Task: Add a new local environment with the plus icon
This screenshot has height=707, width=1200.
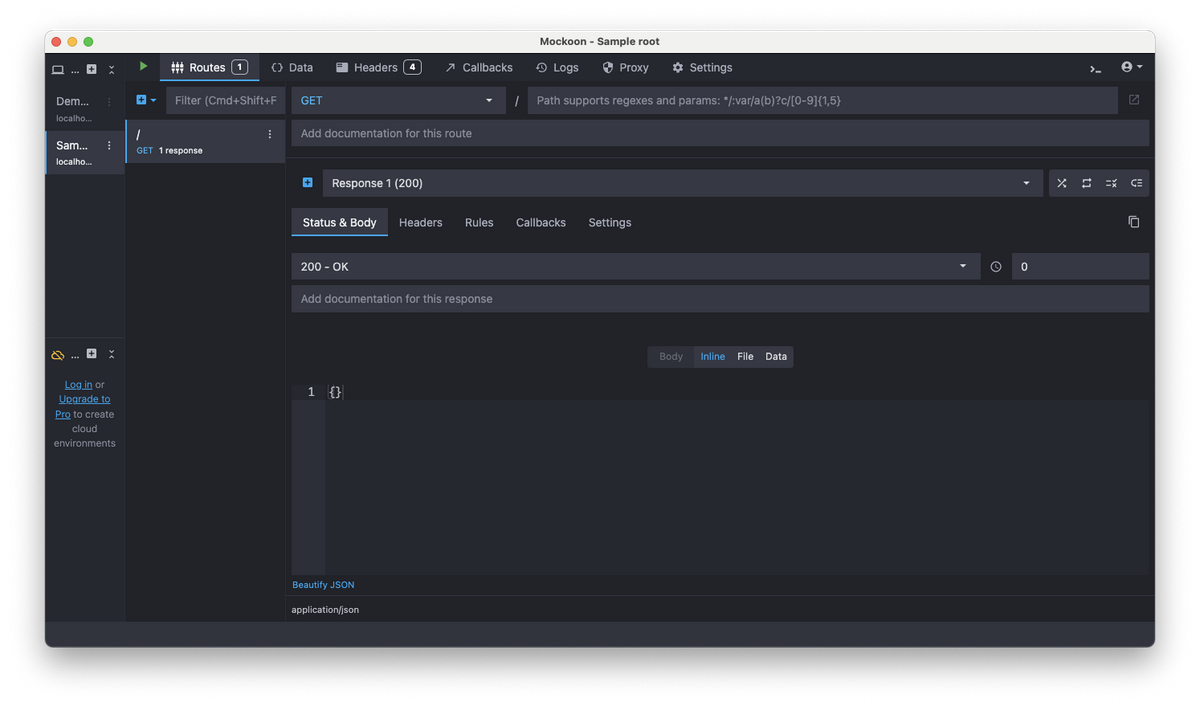Action: (91, 69)
